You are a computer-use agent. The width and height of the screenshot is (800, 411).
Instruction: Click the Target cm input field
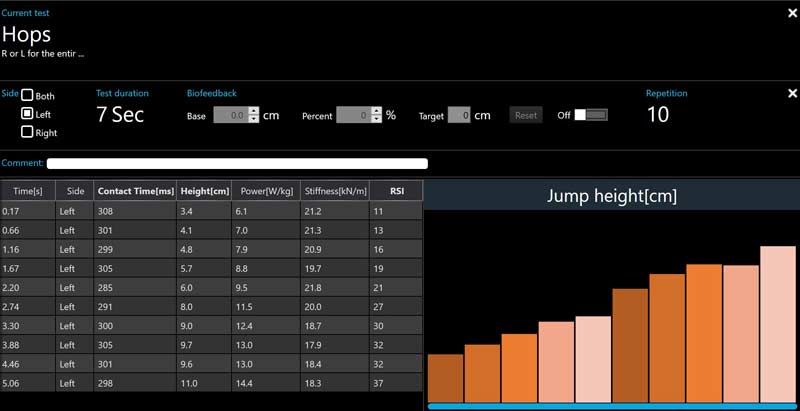tap(459, 115)
